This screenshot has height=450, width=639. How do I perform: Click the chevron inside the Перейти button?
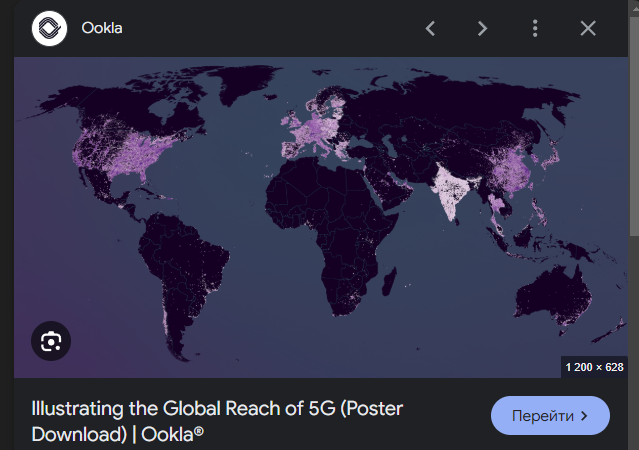pyautogui.click(x=584, y=416)
